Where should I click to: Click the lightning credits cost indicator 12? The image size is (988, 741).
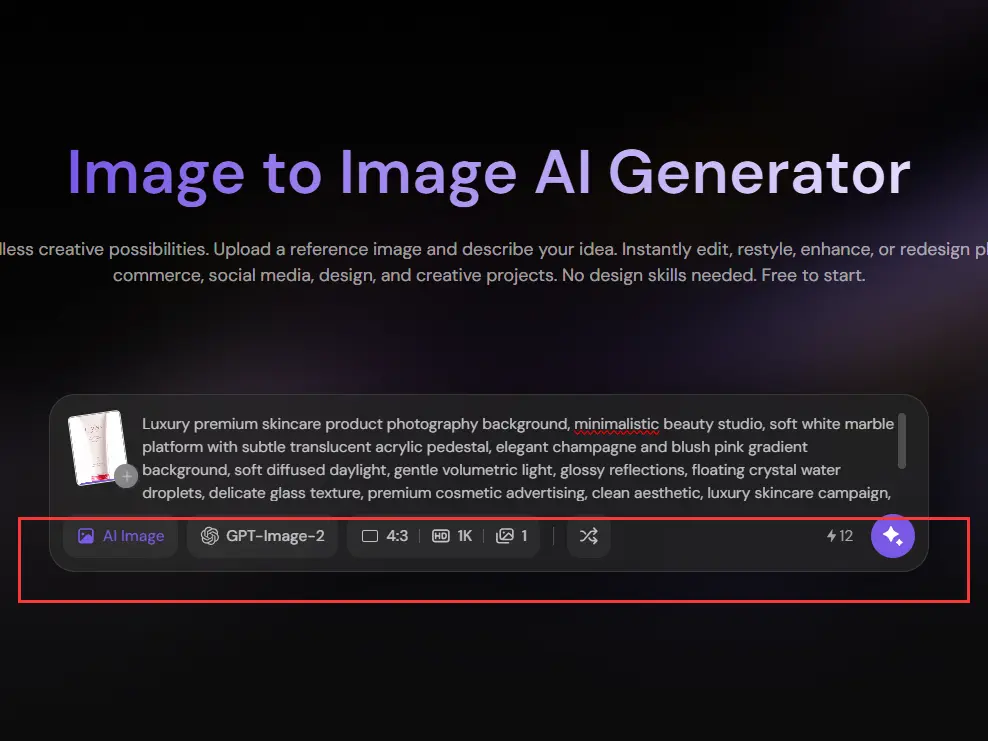[x=839, y=536]
